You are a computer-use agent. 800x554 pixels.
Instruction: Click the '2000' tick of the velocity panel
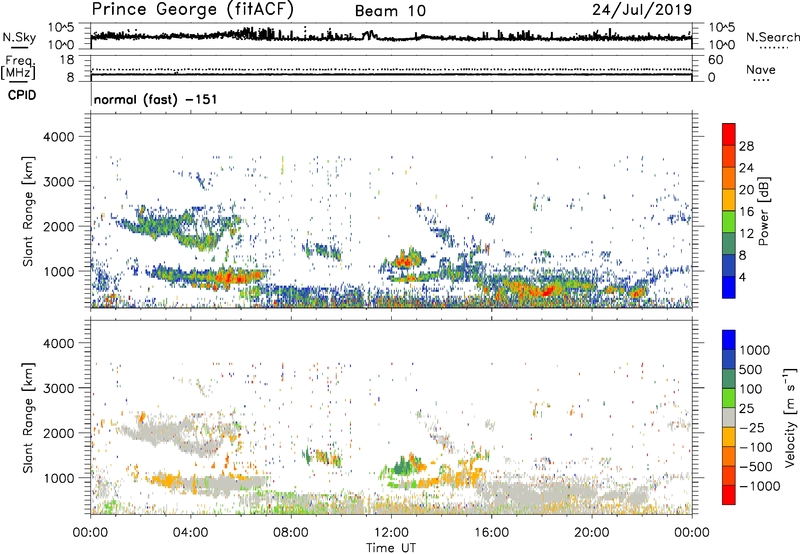pyautogui.click(x=58, y=433)
